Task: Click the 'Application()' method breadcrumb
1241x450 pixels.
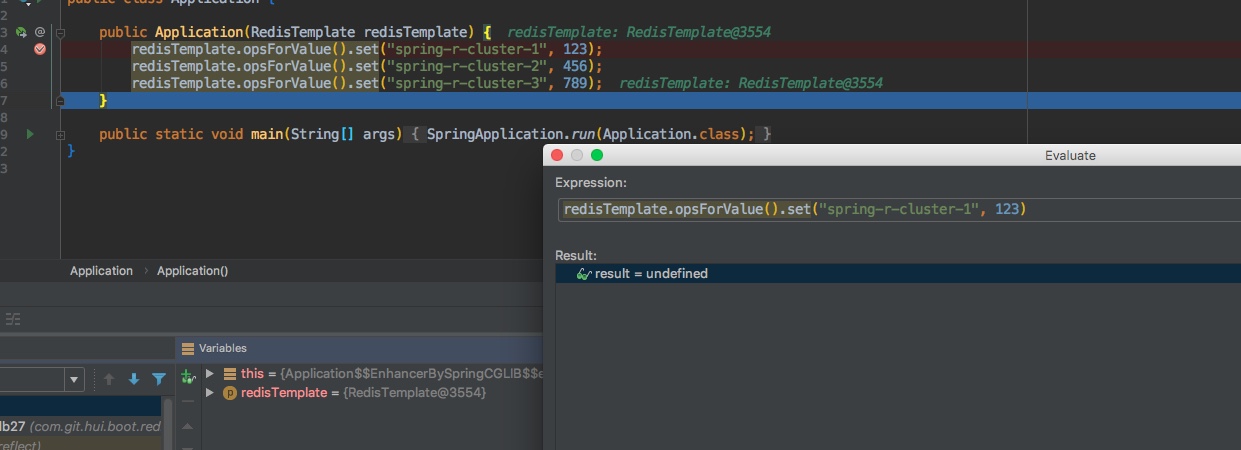Action: [192, 271]
